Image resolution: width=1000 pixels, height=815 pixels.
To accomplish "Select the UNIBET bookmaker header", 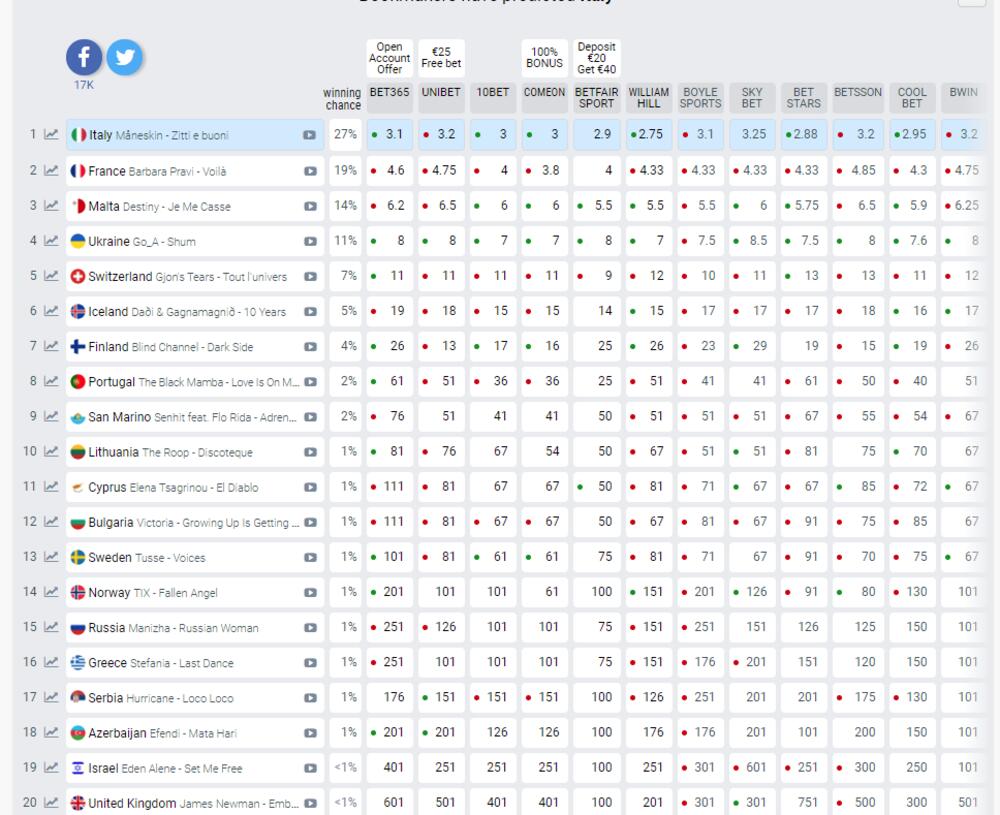I will click(x=441, y=92).
